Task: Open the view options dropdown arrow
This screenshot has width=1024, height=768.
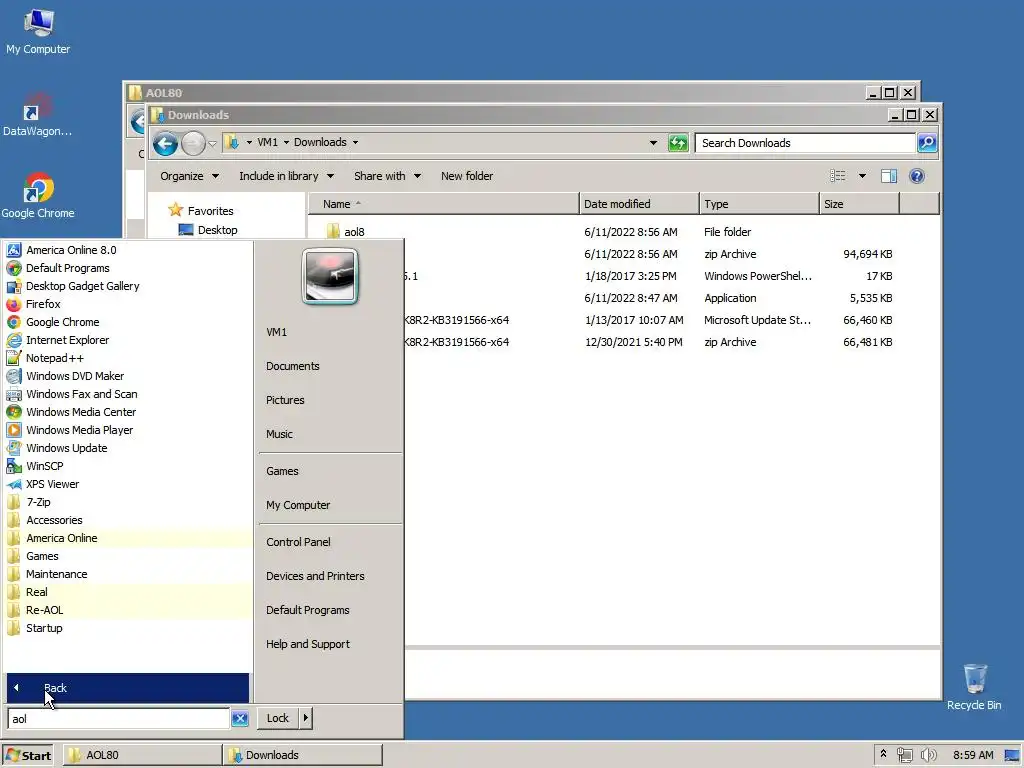Action: point(862,176)
